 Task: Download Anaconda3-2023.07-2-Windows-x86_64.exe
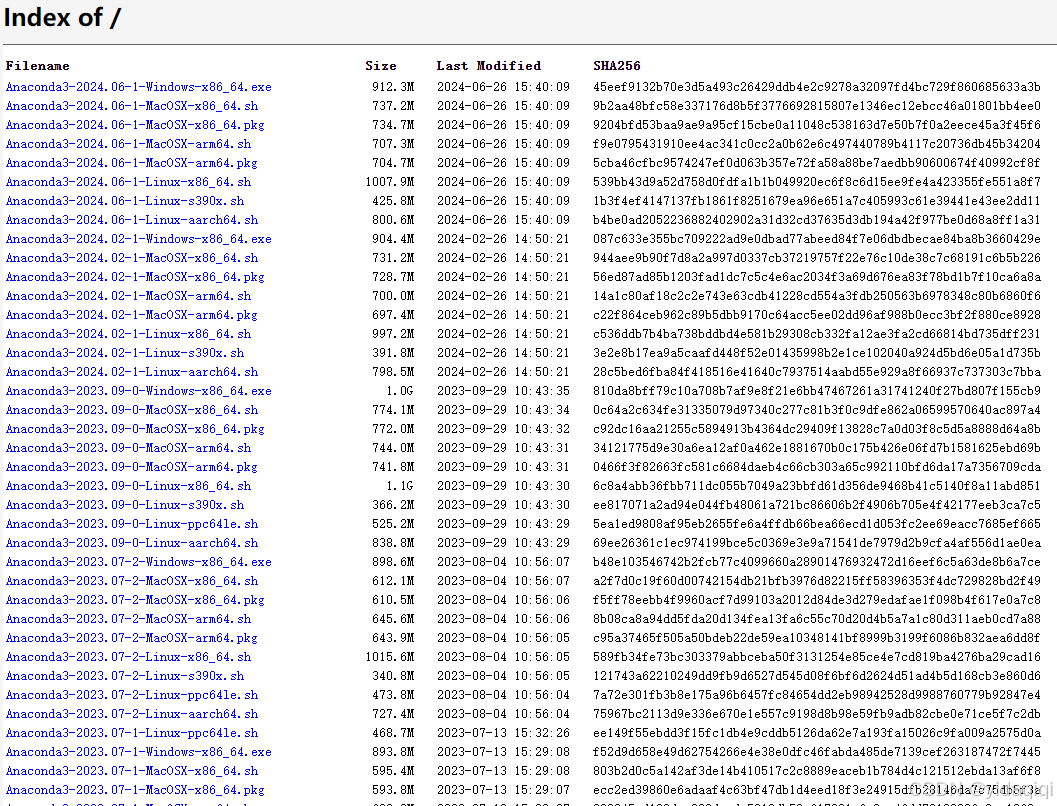click(x=138, y=561)
